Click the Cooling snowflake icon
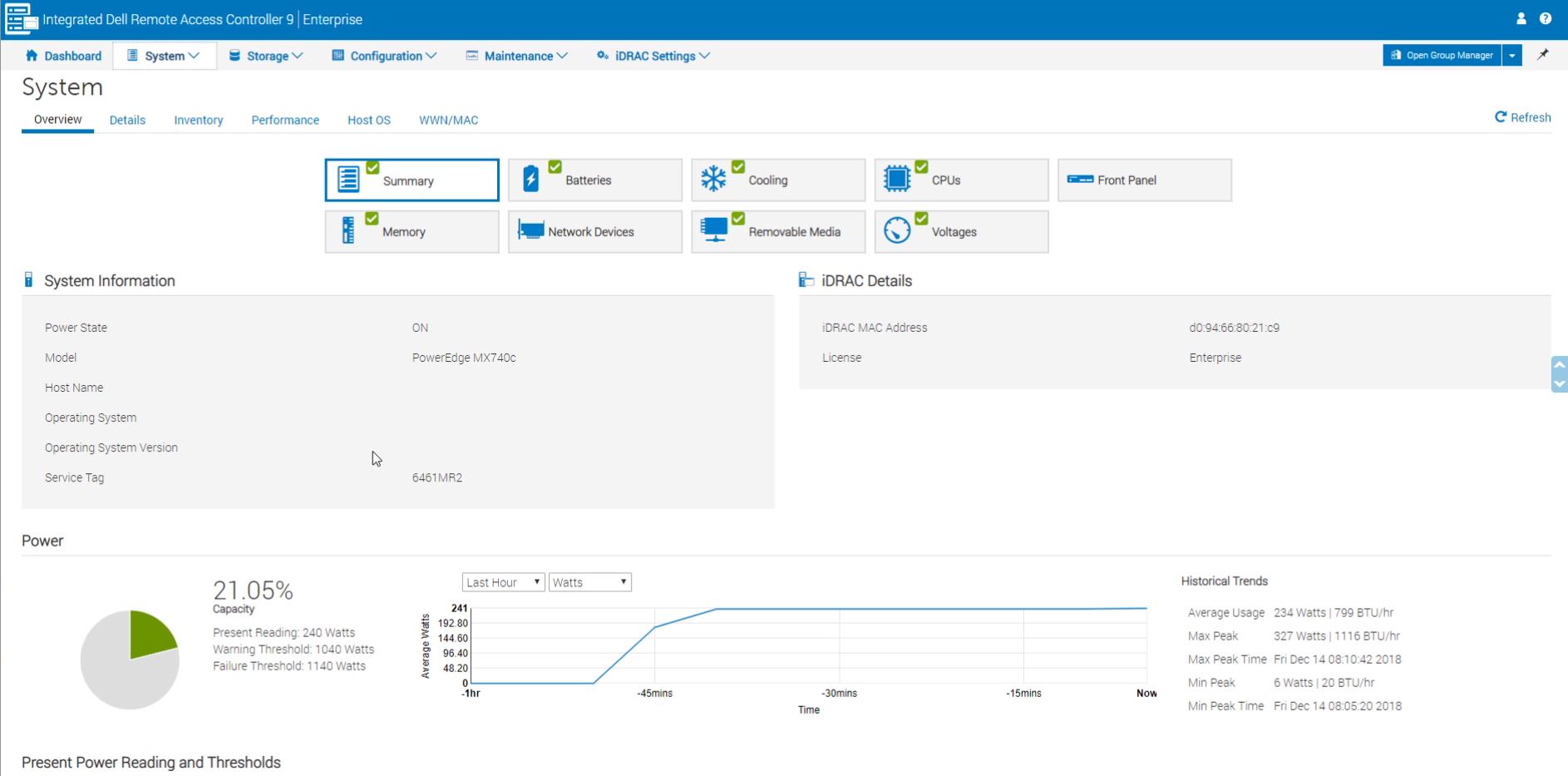This screenshot has height=776, width=1568. pyautogui.click(x=713, y=179)
